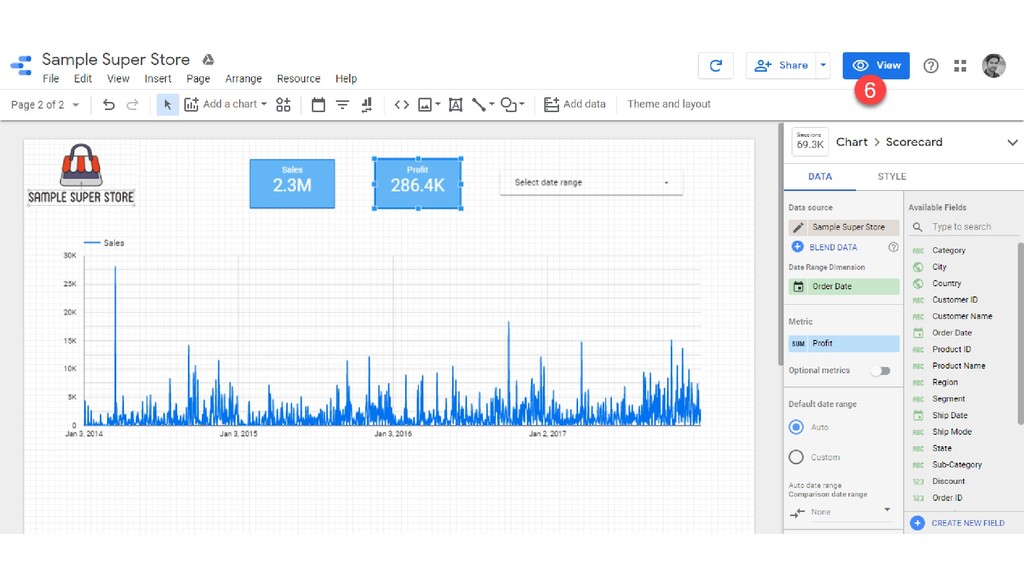Viewport: 1024px width, 576px height.
Task: Toggle the Optional metrics switch
Action: (880, 371)
